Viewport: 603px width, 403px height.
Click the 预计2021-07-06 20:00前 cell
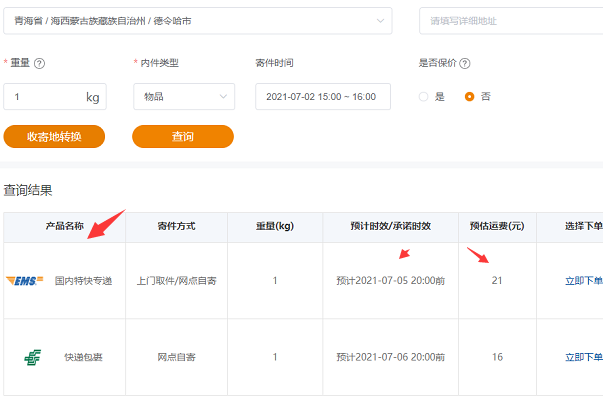(390, 357)
